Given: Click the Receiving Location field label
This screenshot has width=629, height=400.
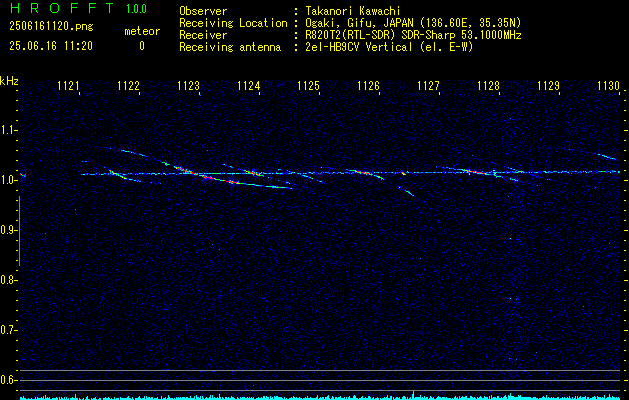Looking at the screenshot, I should (233, 23).
